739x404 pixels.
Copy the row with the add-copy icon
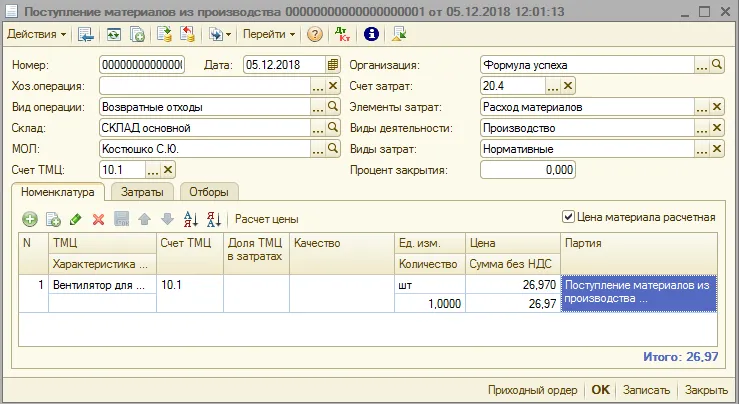point(53,219)
